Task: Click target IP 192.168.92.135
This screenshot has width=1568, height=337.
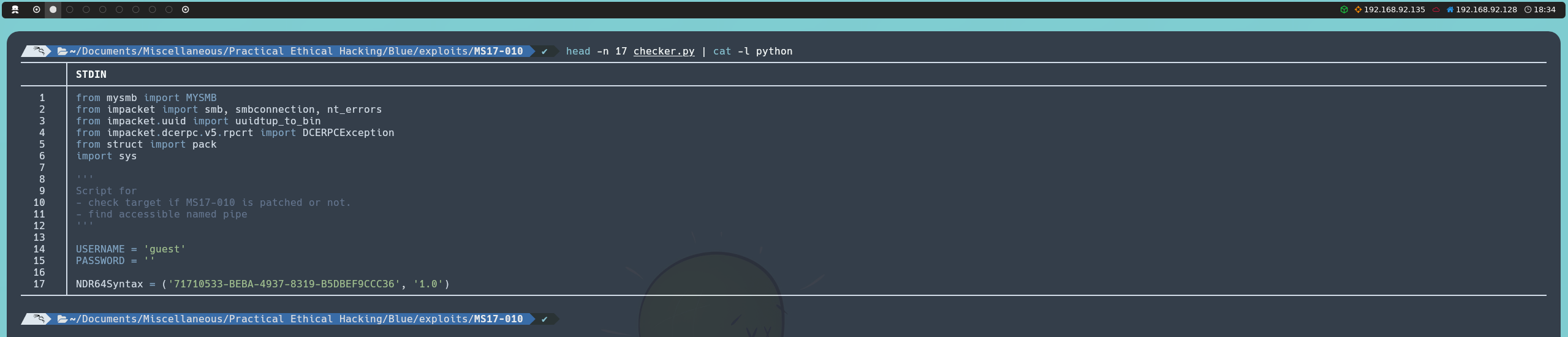Action: click(x=1394, y=9)
